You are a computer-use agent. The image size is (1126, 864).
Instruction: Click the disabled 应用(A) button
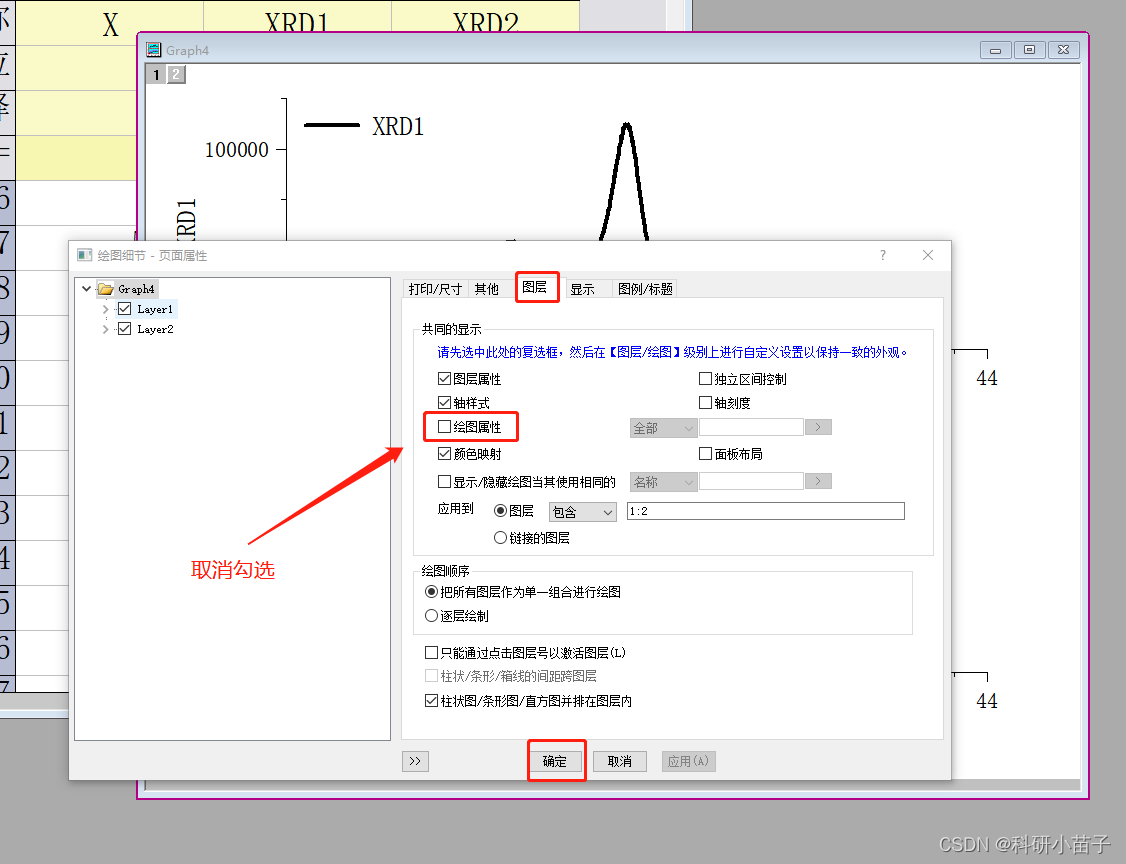(688, 761)
